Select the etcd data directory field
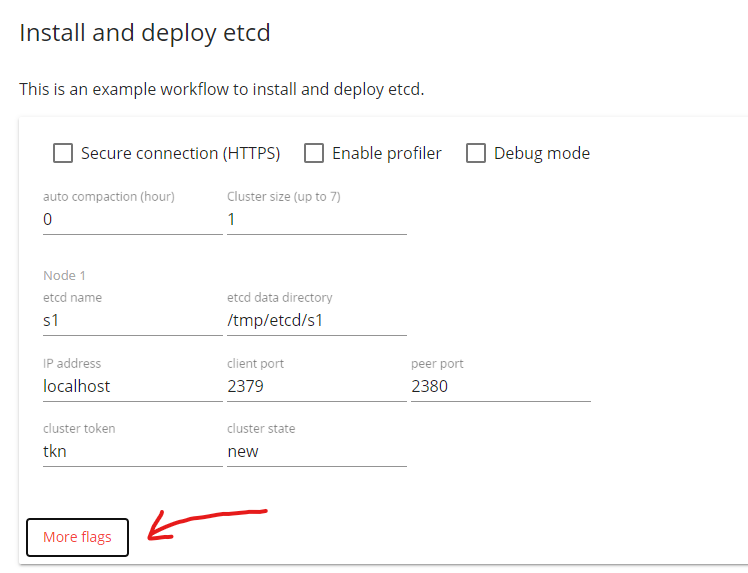Image resolution: width=748 pixels, height=573 pixels. click(317, 320)
